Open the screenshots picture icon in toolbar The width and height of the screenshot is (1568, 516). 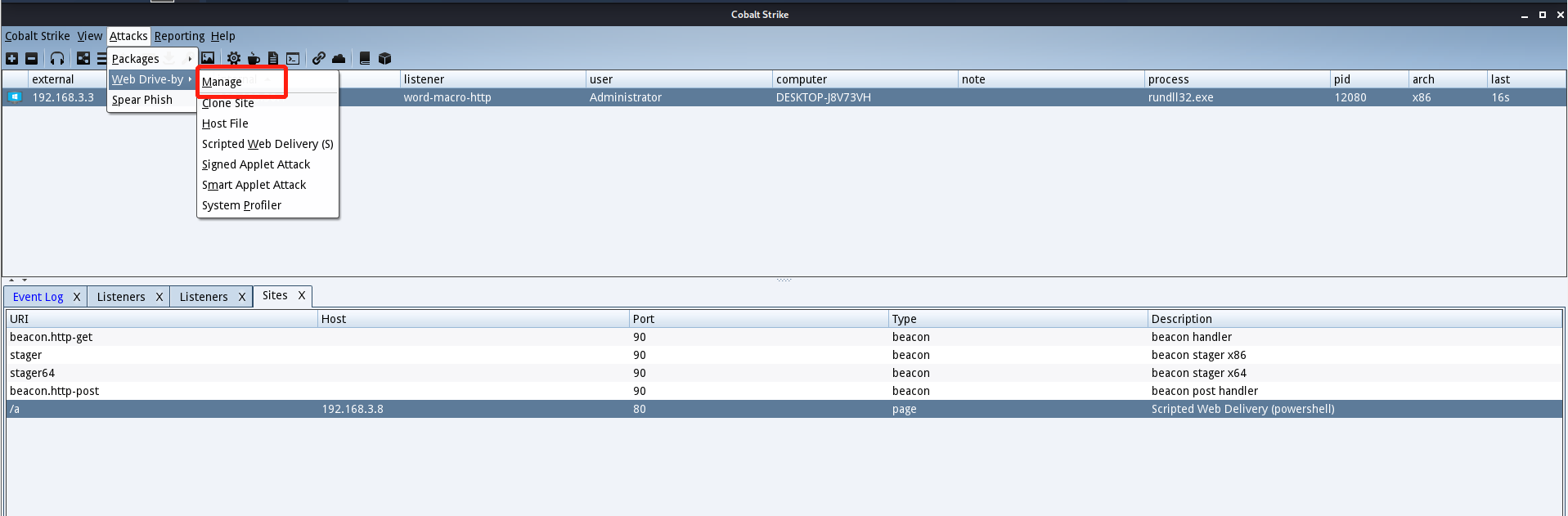208,58
